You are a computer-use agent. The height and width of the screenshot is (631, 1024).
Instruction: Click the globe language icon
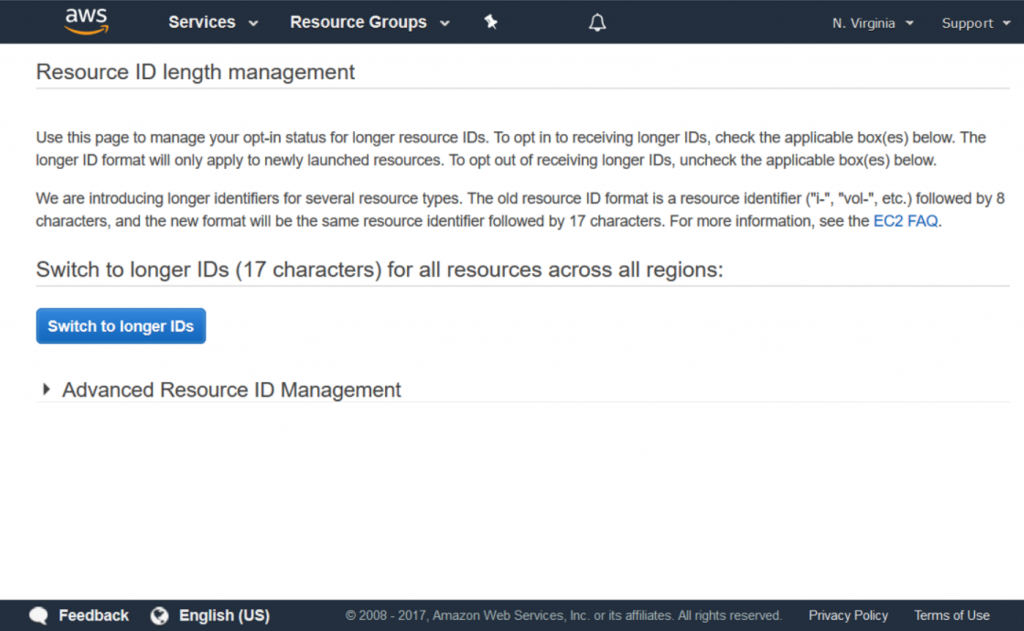159,615
